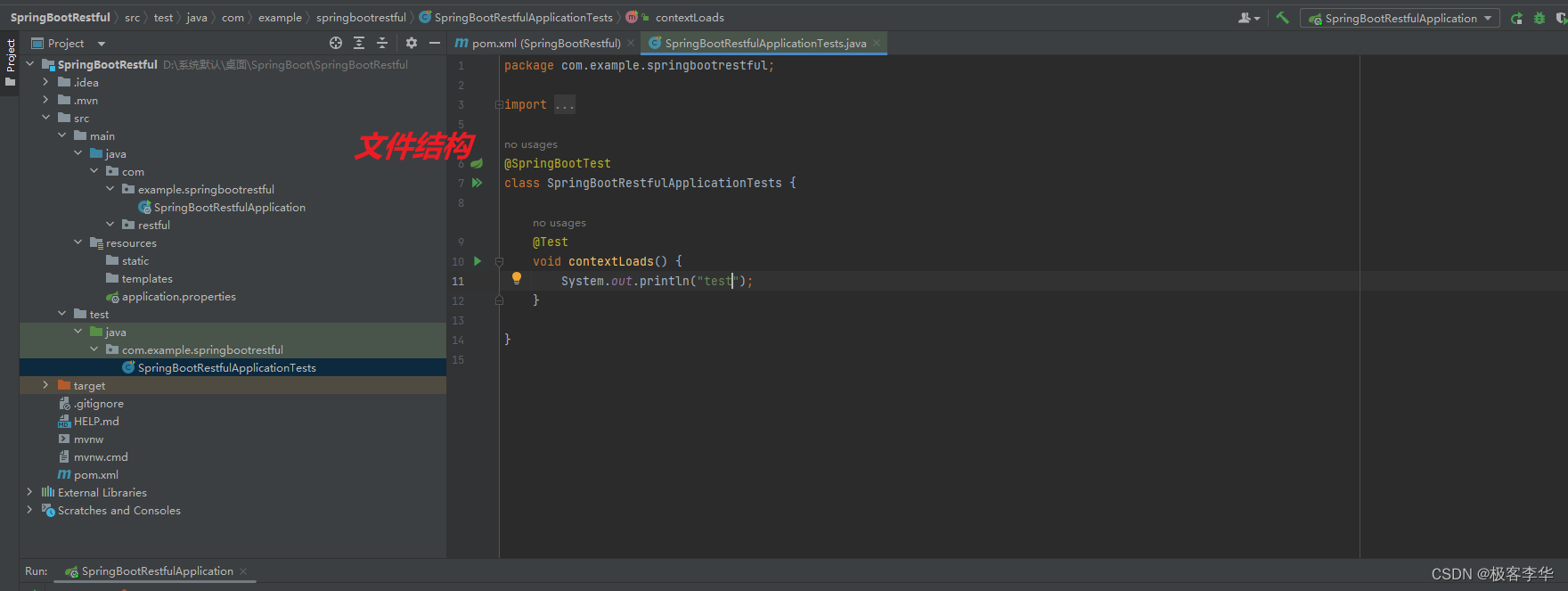1568x591 pixels.
Task: Expand the .idea folder
Action: coord(45,82)
